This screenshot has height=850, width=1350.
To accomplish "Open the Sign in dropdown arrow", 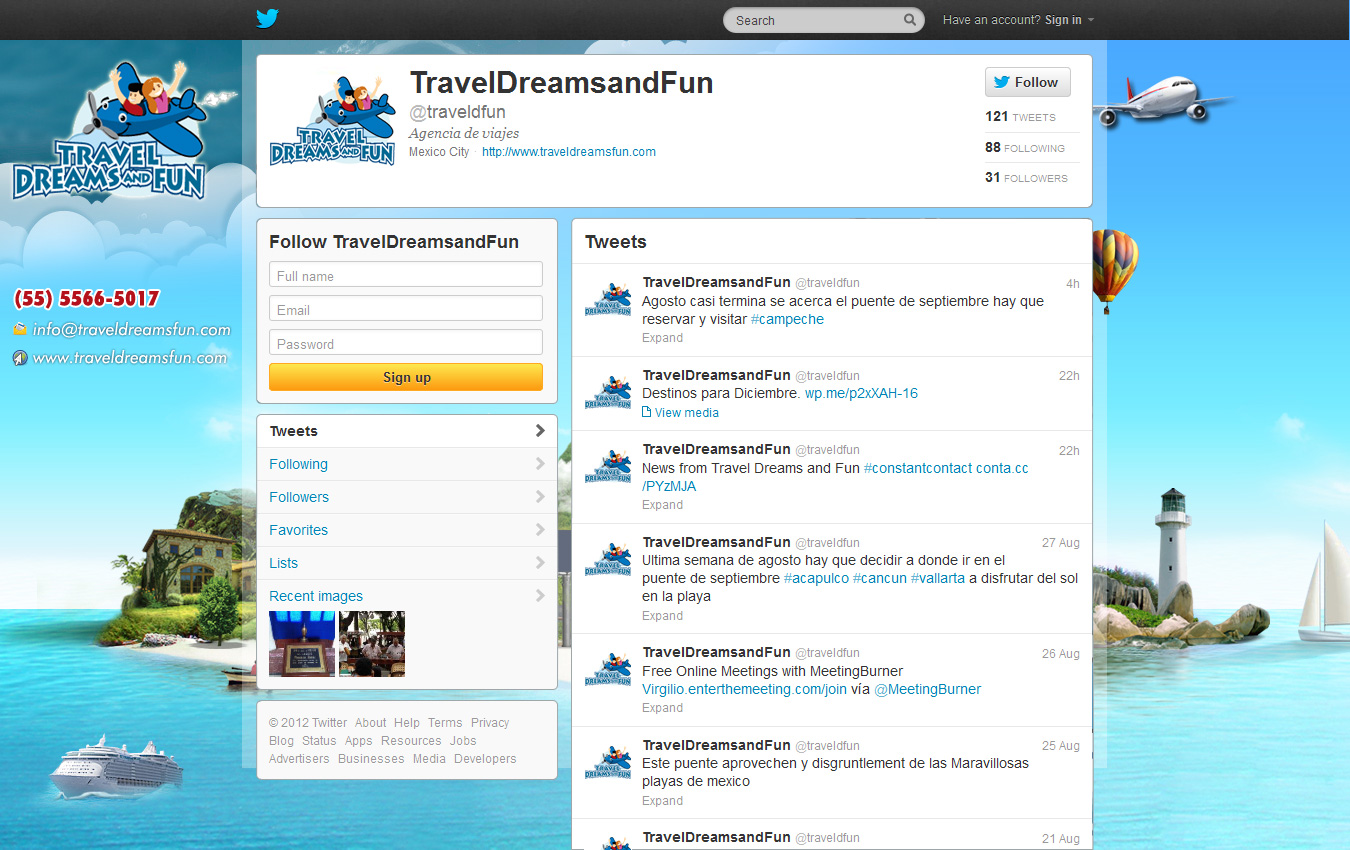I will coord(1091,20).
